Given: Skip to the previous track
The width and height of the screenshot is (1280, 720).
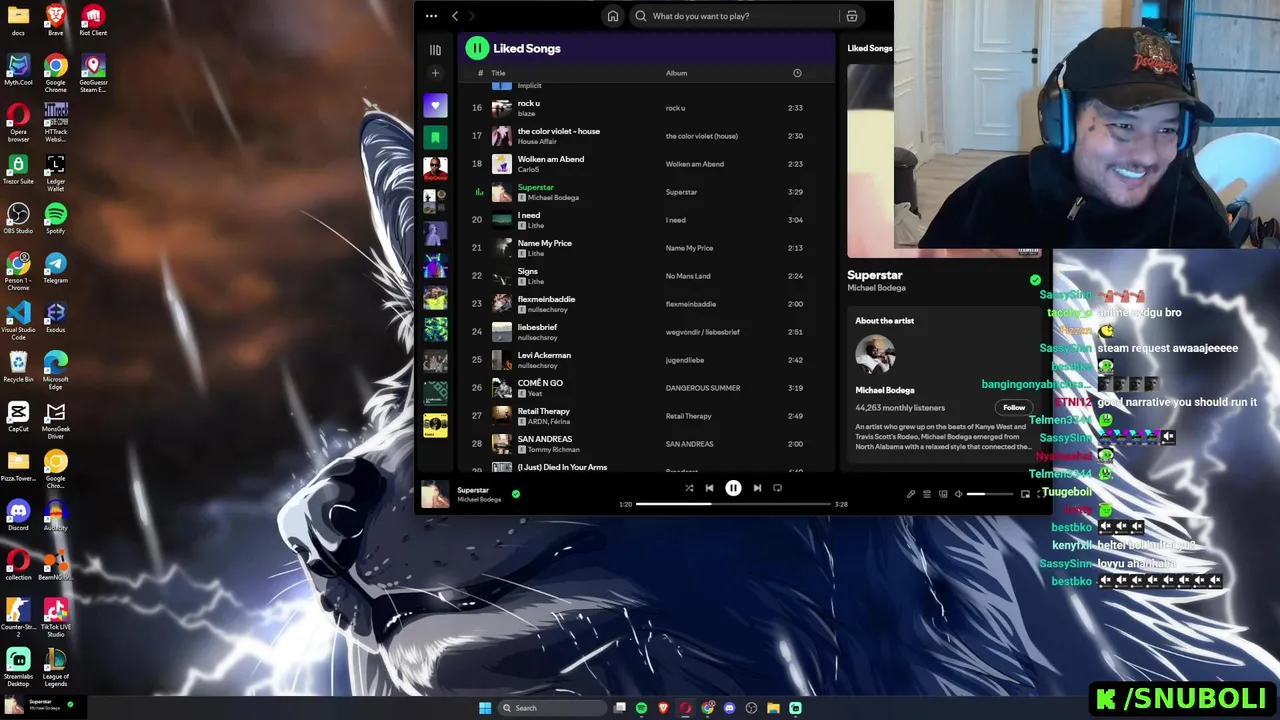Looking at the screenshot, I should click(709, 488).
